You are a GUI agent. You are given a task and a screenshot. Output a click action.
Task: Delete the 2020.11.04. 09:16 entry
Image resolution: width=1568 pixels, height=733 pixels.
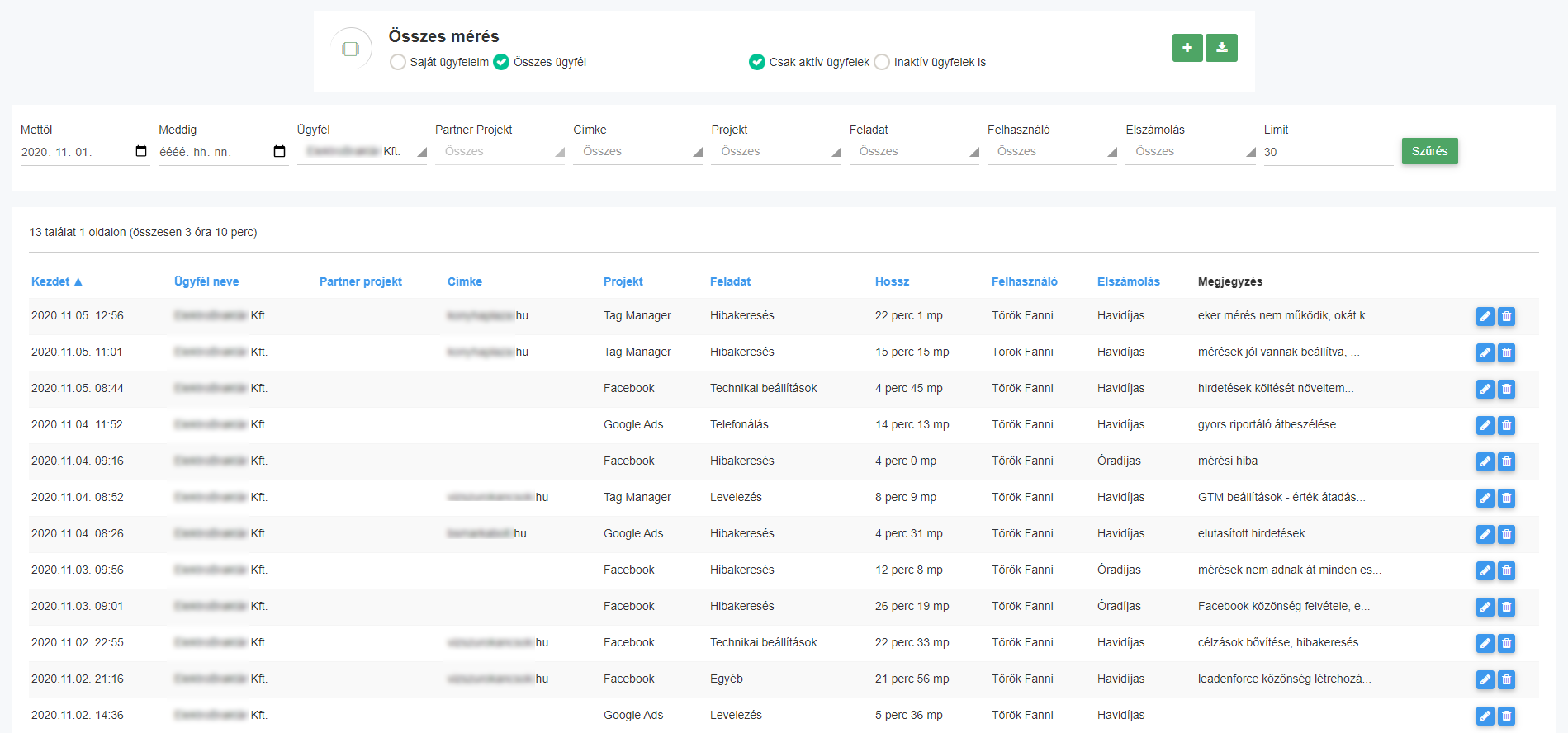(x=1506, y=461)
